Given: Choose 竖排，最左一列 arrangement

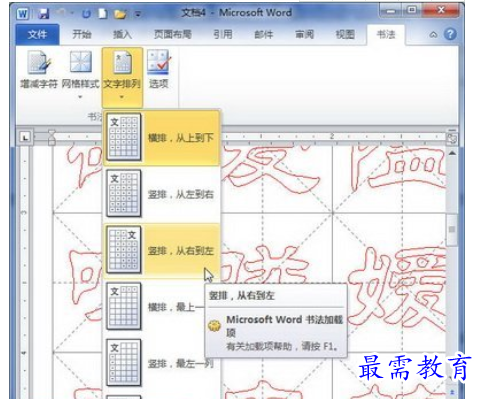Looking at the screenshot, I should pos(161,363).
